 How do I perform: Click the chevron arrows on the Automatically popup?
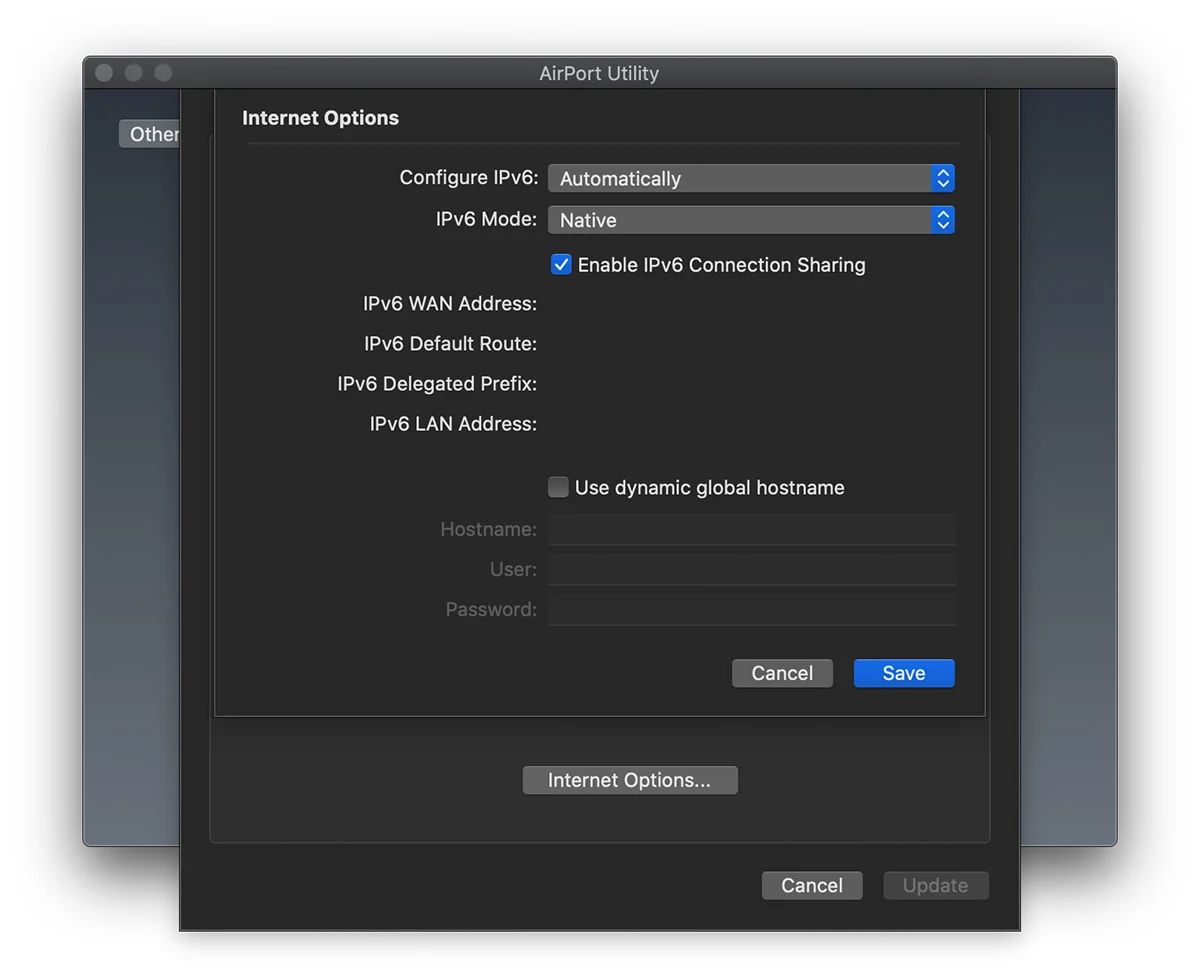click(942, 179)
